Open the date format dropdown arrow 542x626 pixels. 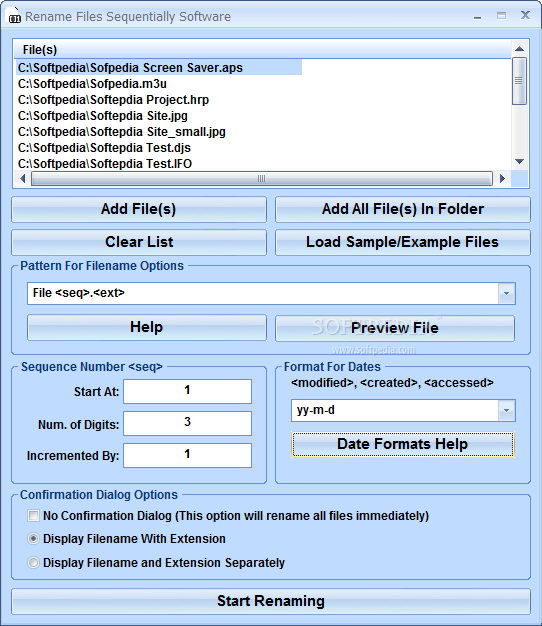click(507, 410)
